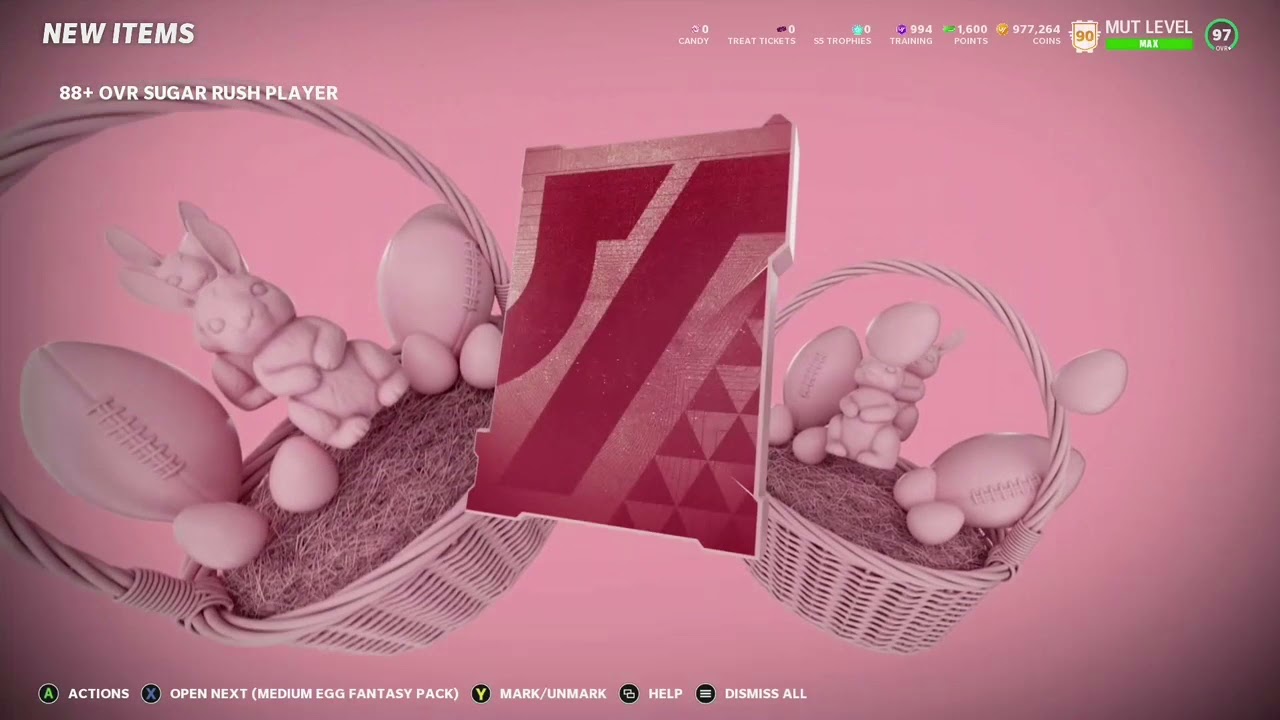Open next Medium Egg Fantasy Pack
The height and width of the screenshot is (720, 1280).
point(314,693)
